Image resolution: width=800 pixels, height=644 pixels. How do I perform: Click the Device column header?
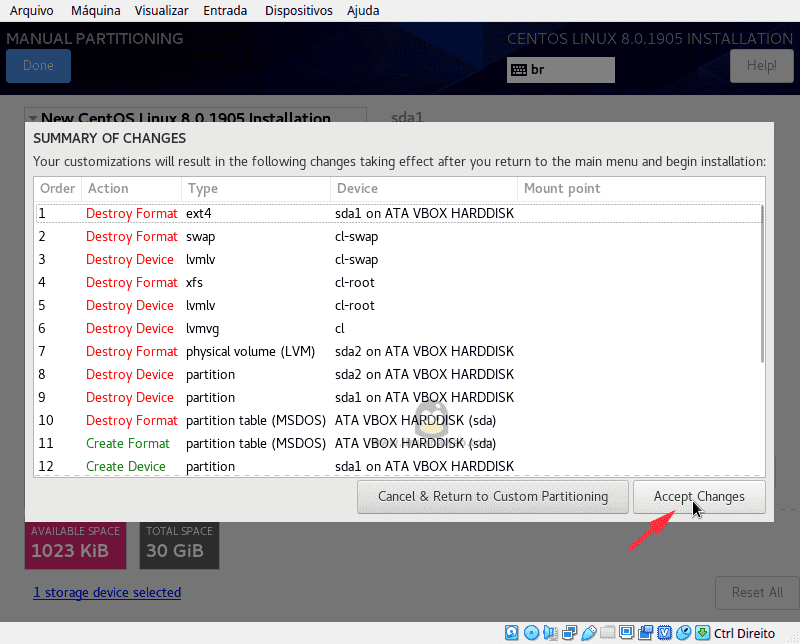423,189
